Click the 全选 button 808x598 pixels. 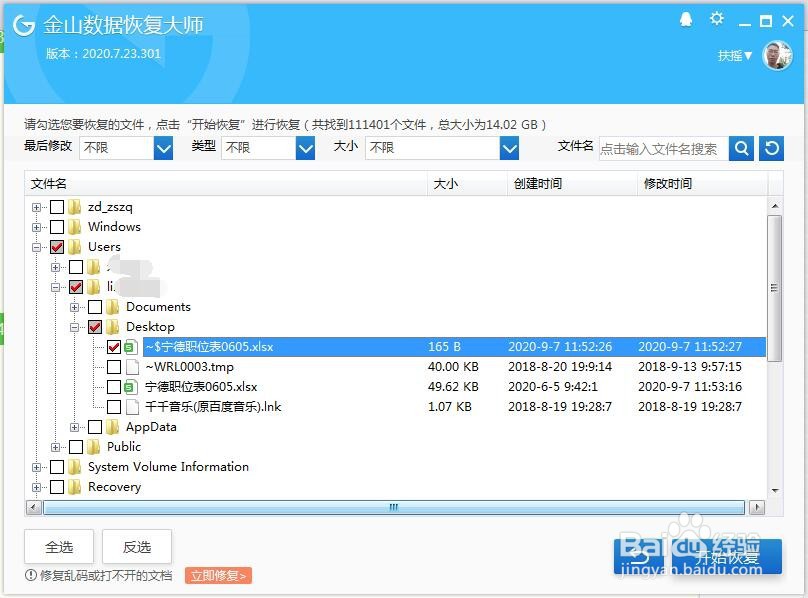(59, 546)
